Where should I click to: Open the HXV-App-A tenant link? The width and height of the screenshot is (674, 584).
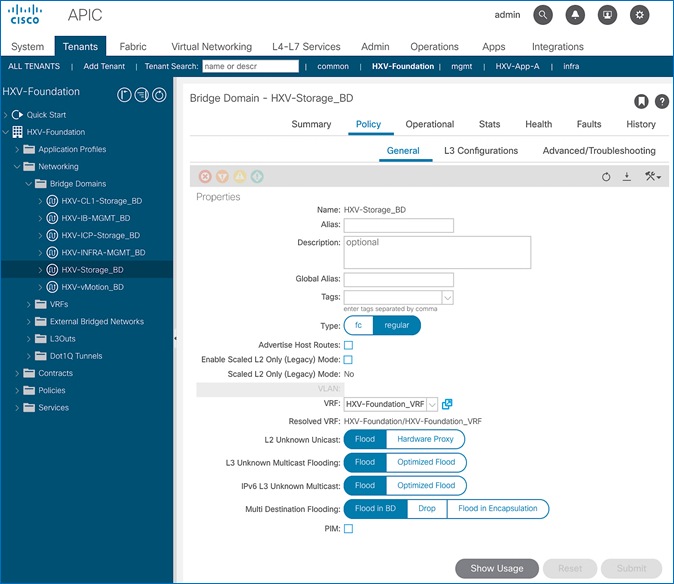coord(517,66)
